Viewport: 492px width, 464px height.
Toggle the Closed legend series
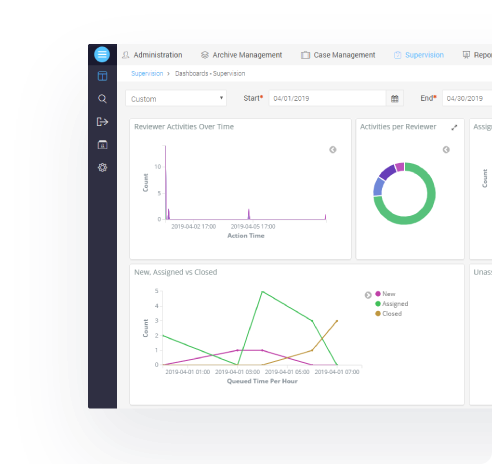click(389, 314)
